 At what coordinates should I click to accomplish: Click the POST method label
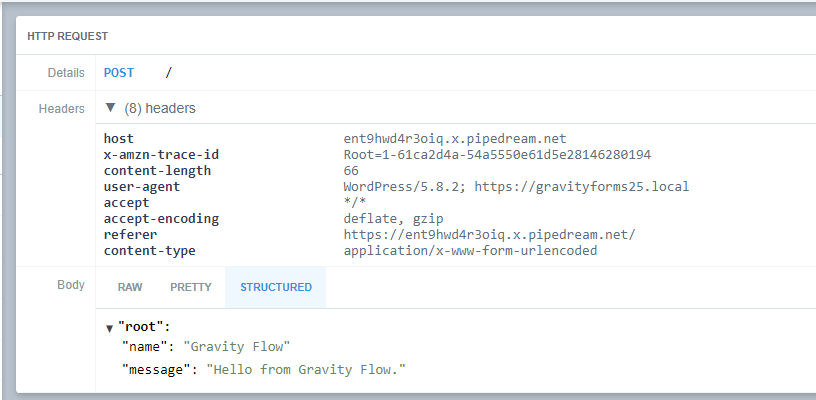click(119, 73)
